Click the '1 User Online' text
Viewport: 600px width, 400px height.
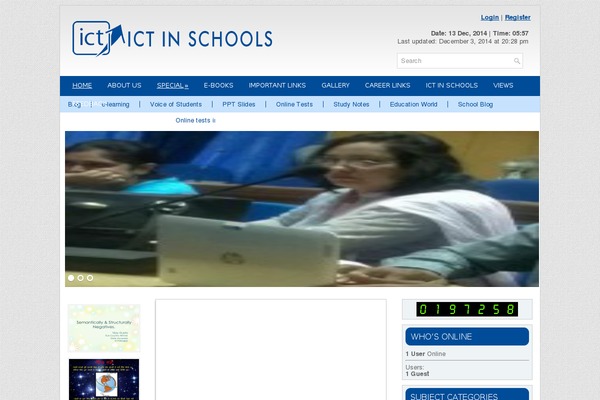tap(426, 354)
